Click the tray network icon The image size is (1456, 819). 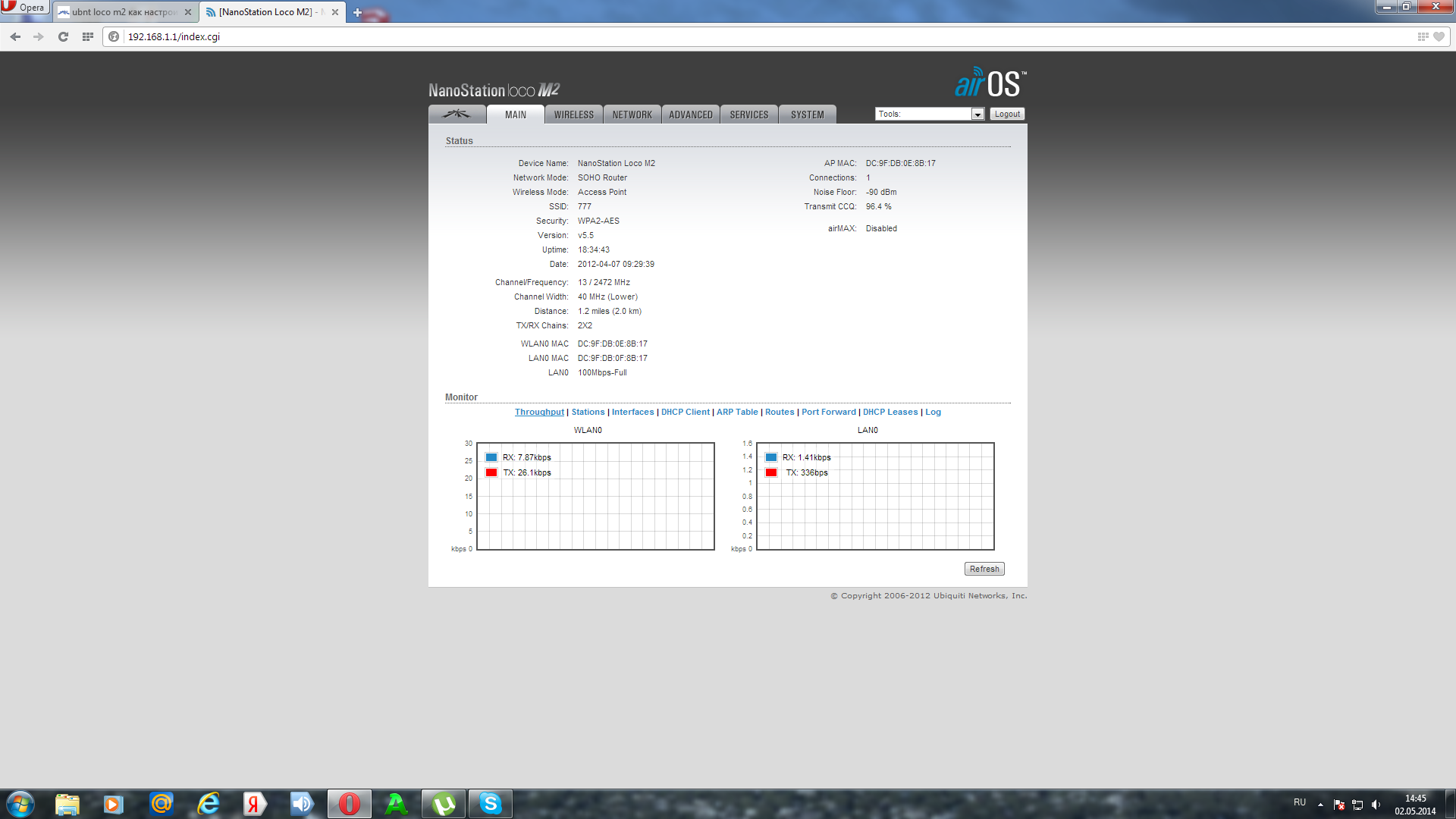(1357, 805)
